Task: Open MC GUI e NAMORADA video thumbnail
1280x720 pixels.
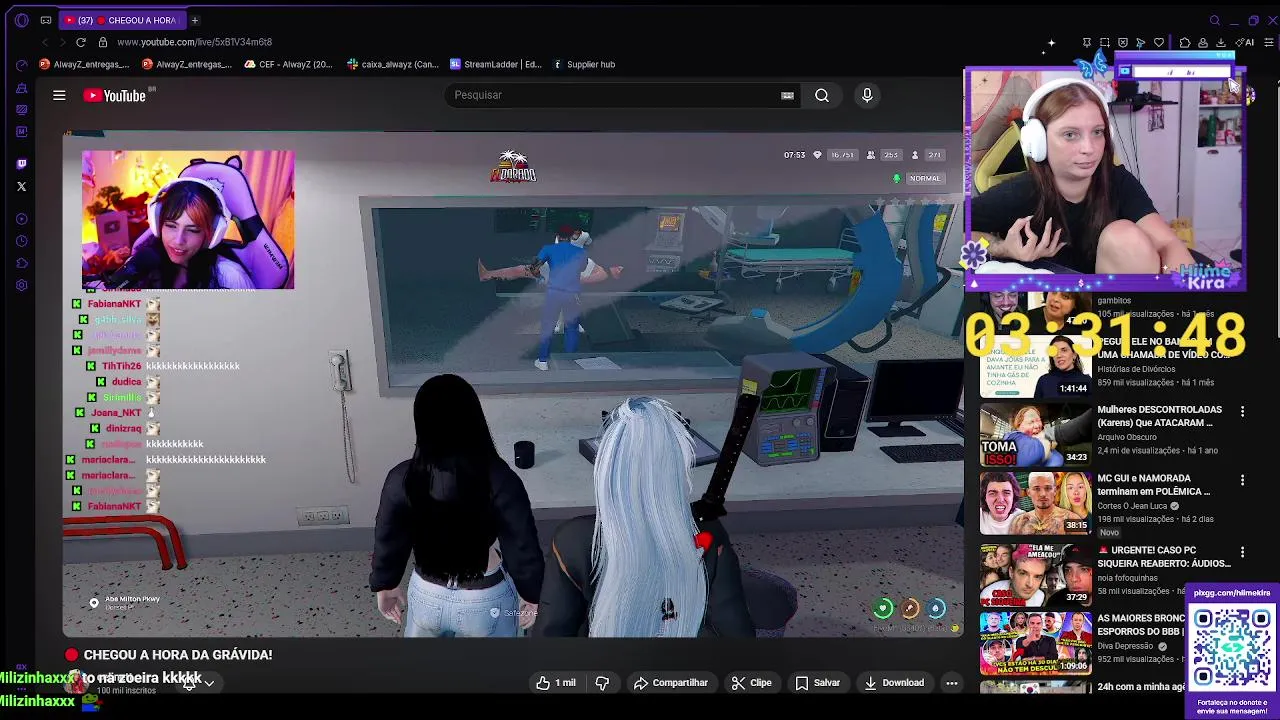Action: (x=1035, y=503)
